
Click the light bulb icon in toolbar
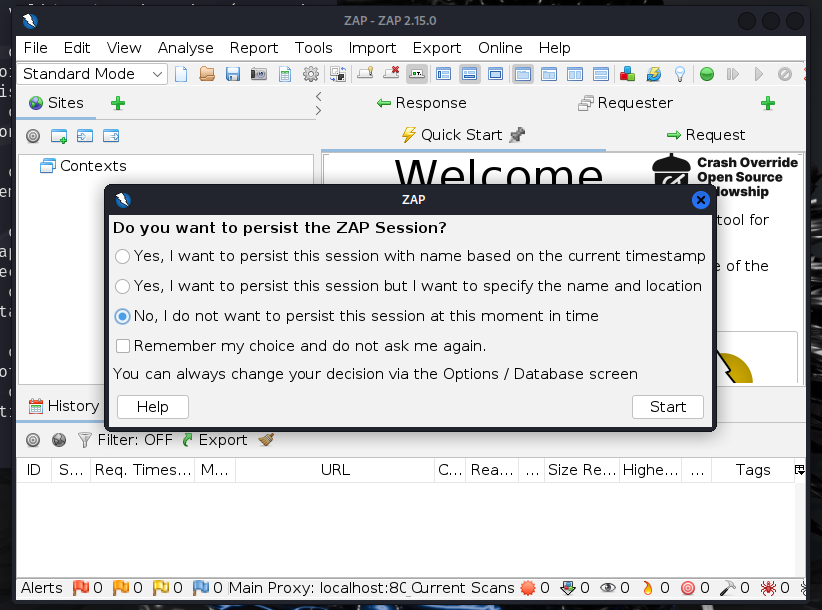(680, 74)
